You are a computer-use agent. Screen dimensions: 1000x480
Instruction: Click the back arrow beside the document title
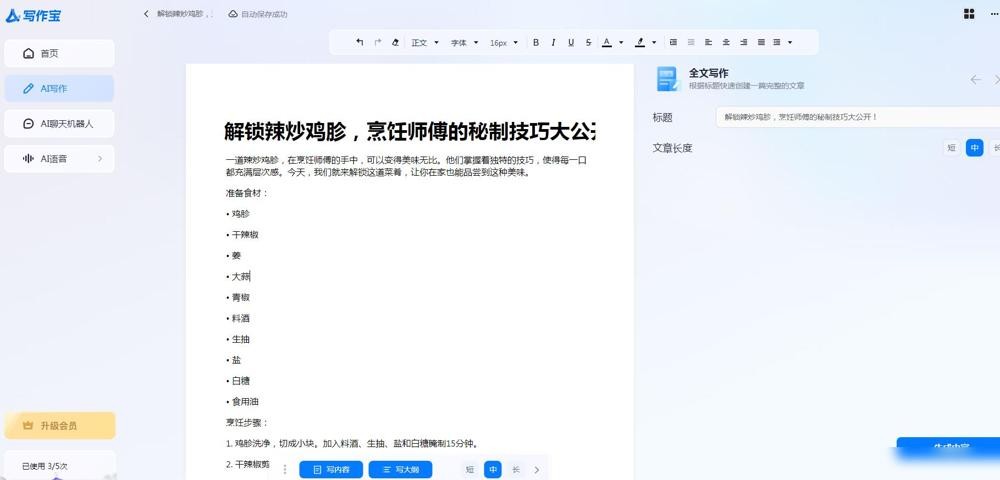pyautogui.click(x=146, y=14)
